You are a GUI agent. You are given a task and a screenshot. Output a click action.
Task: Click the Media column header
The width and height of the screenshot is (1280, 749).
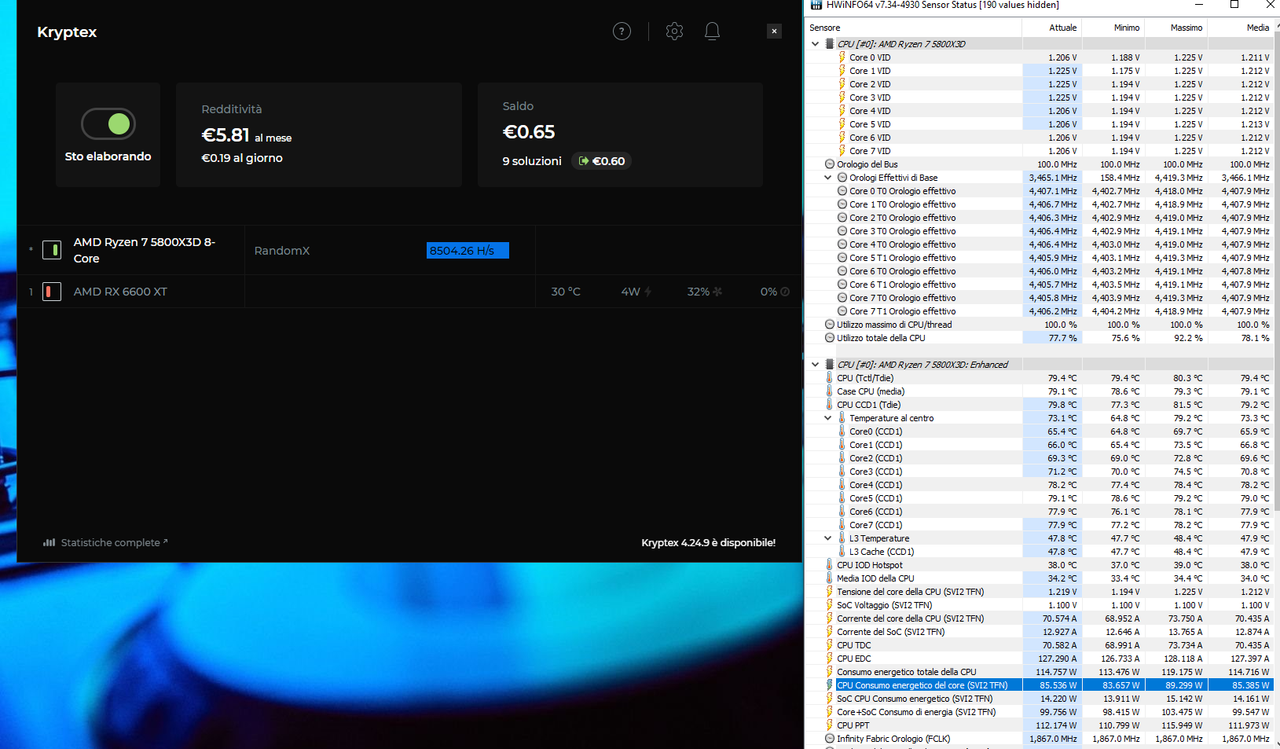[1240, 27]
